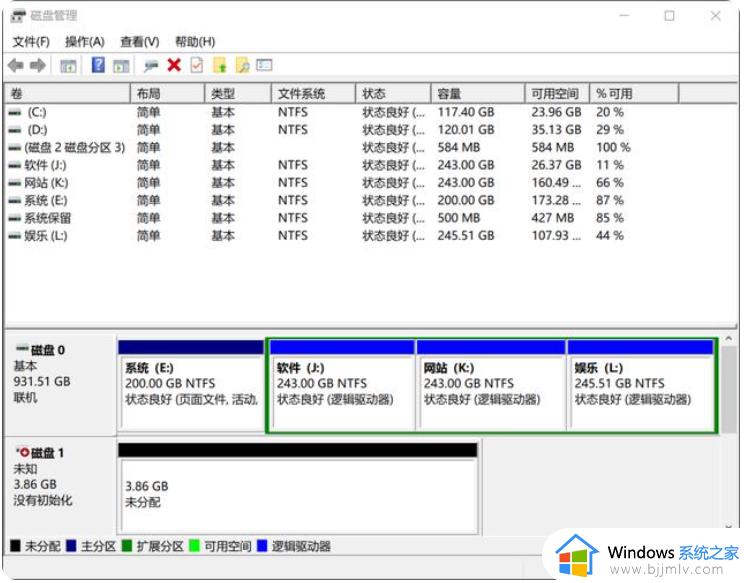Click the graphical pane vertical scrollbar thumb
Screen dimensions: 744x583
(x=728, y=389)
